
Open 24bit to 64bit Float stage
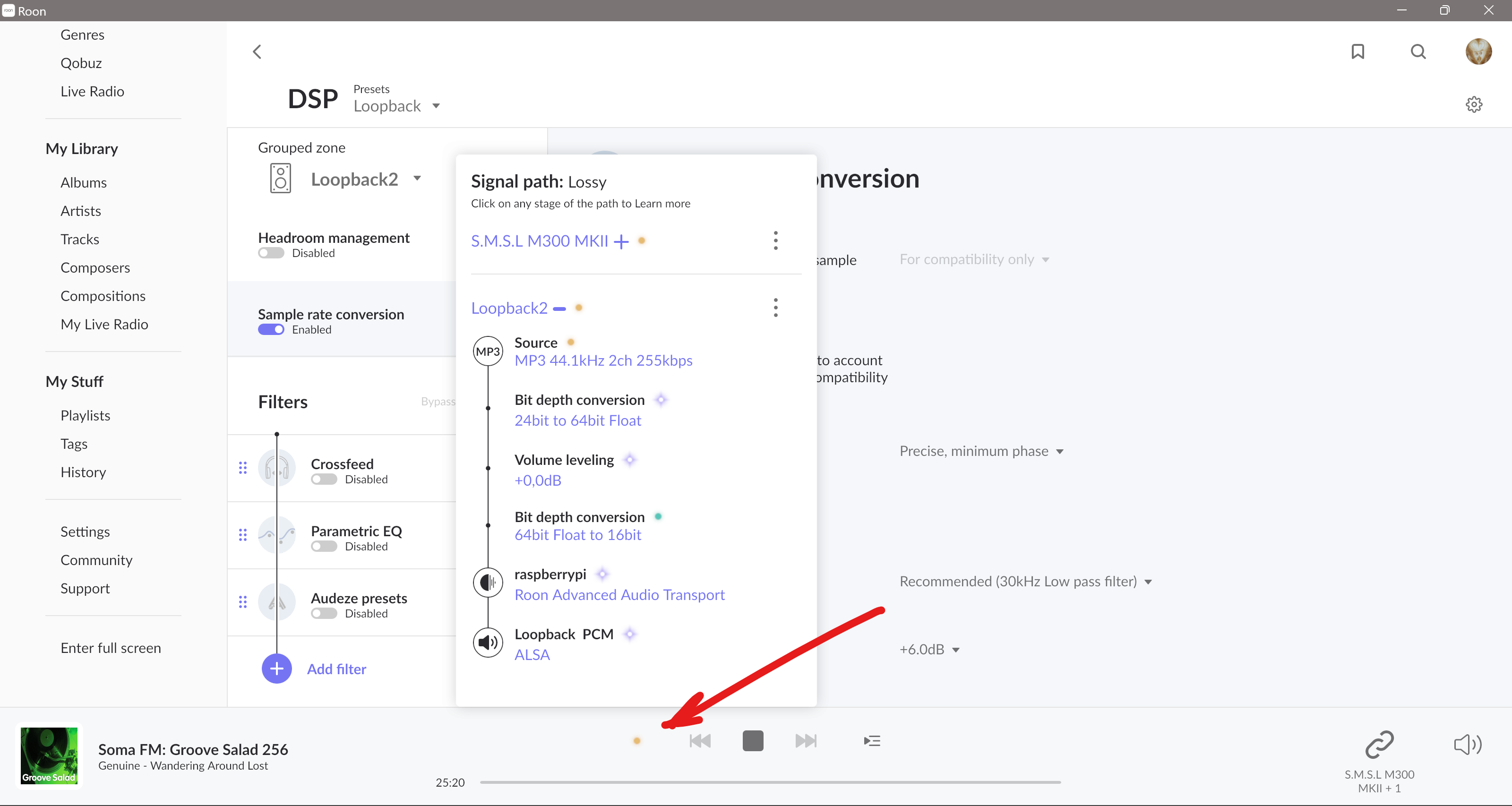tap(577, 420)
